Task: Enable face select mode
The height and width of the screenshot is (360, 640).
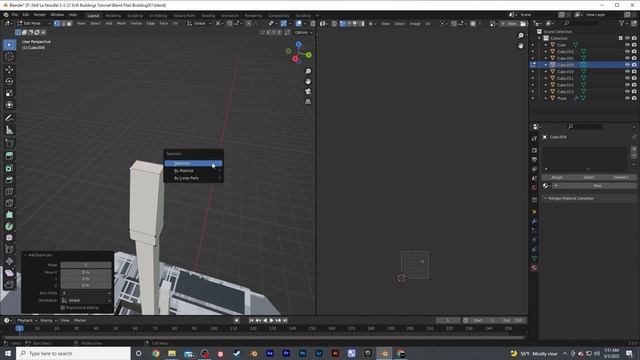Action: click(x=69, y=24)
